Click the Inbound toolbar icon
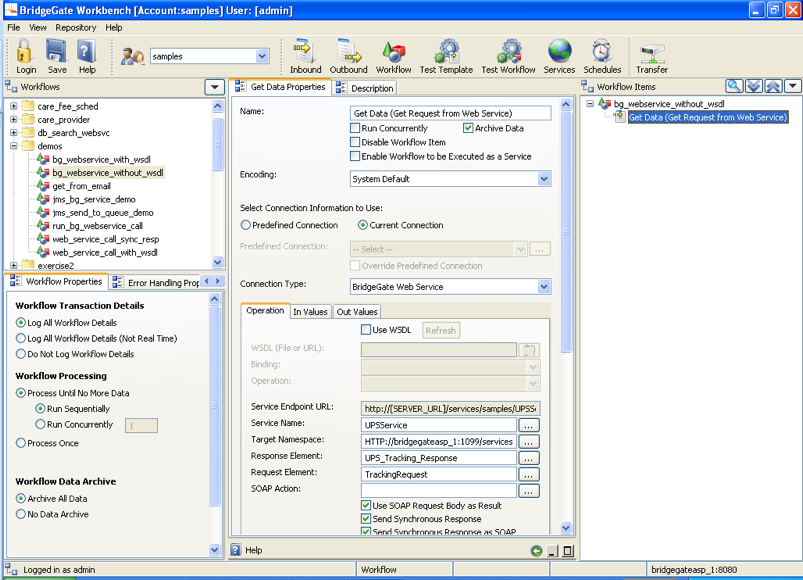The height and width of the screenshot is (580, 803). tap(305, 52)
